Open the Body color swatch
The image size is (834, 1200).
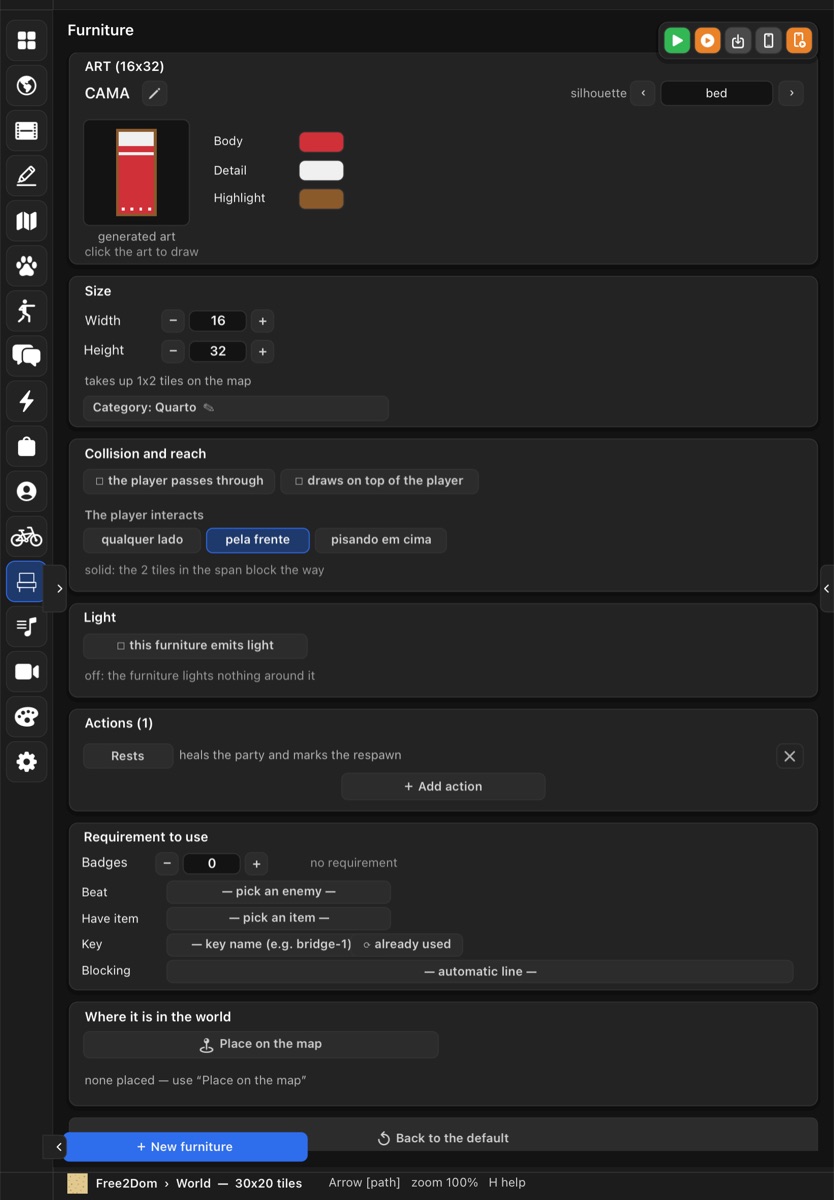tap(321, 142)
